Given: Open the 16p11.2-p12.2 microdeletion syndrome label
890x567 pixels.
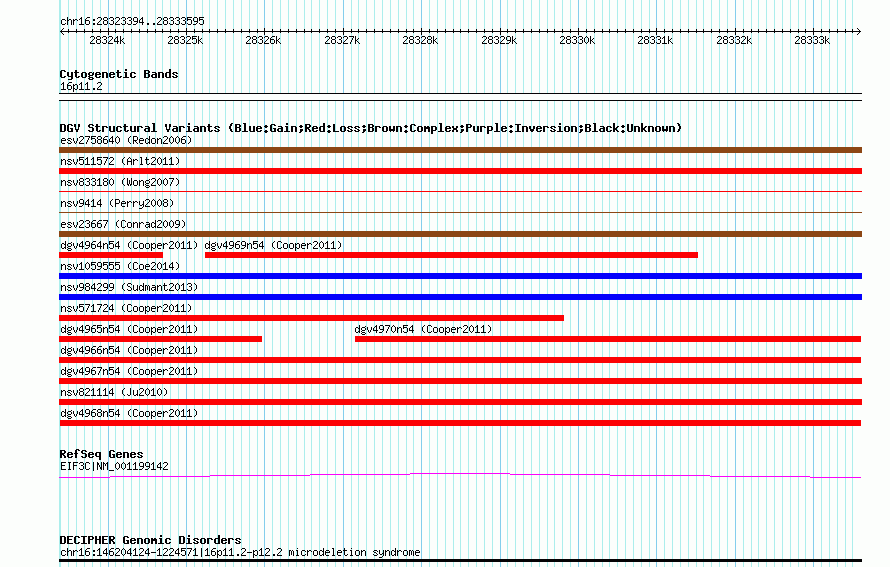Looking at the screenshot, I should [x=240, y=552].
